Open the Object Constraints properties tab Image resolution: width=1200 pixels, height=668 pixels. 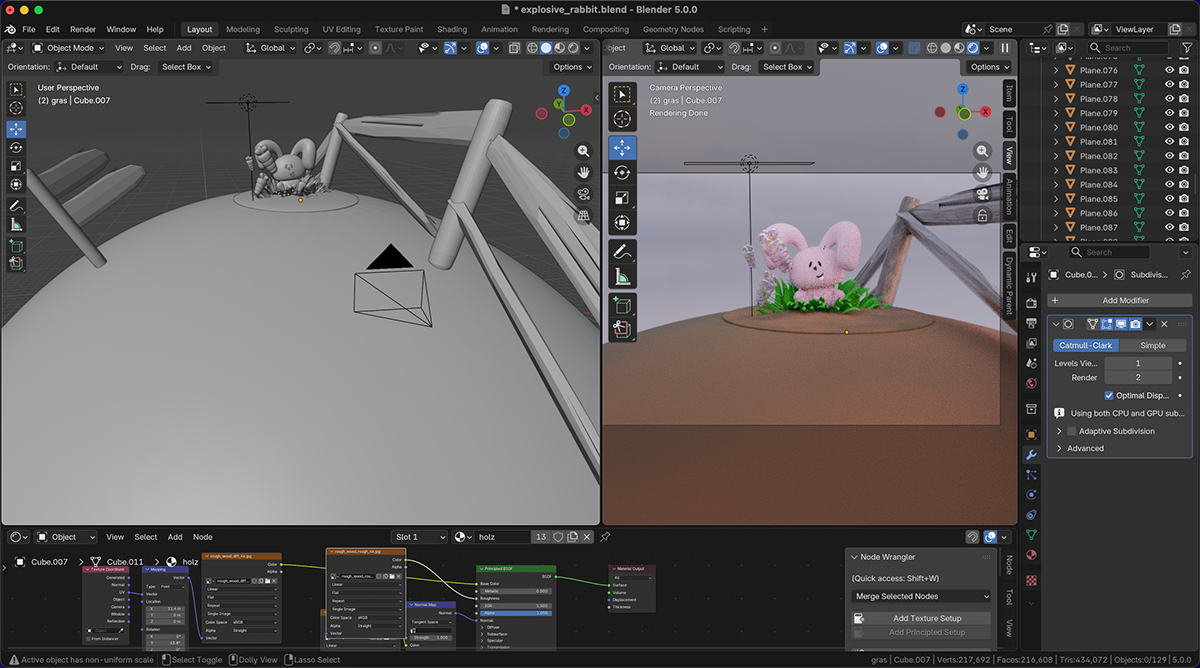pyautogui.click(x=1031, y=515)
